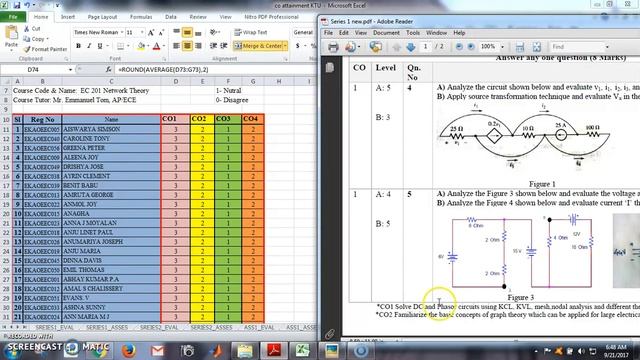The height and width of the screenshot is (360, 640).
Task: Click the Paste icon in Excel ribbon
Action: tap(11, 33)
